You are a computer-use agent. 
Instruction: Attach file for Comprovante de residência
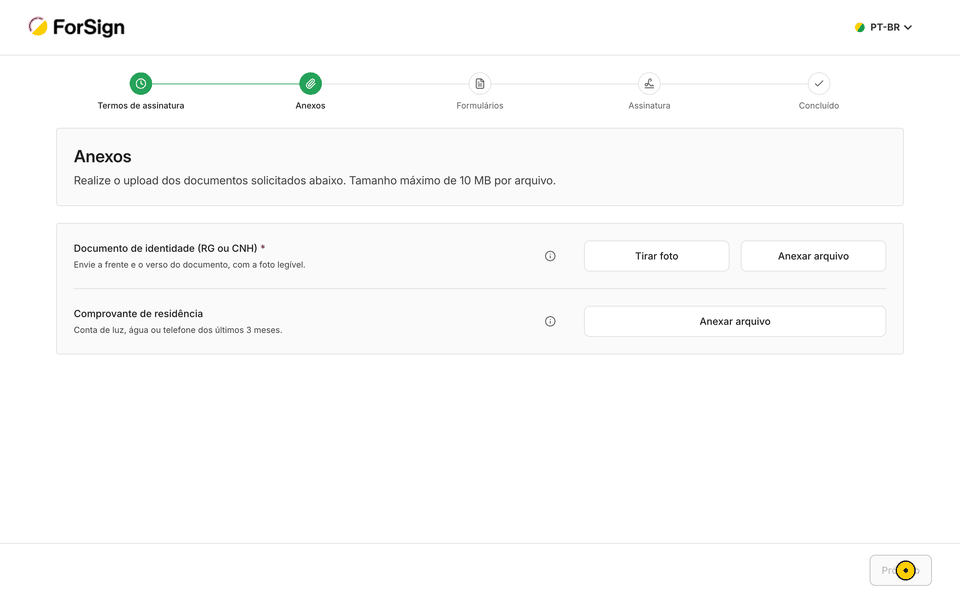point(735,321)
